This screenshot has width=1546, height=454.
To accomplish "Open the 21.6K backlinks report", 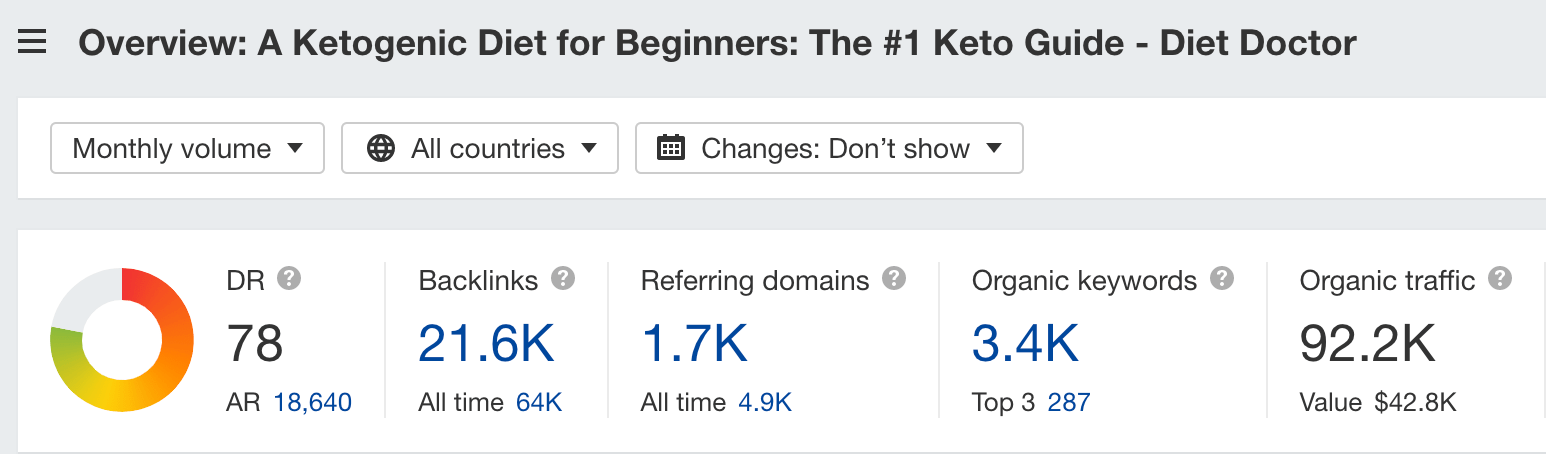I will [486, 343].
